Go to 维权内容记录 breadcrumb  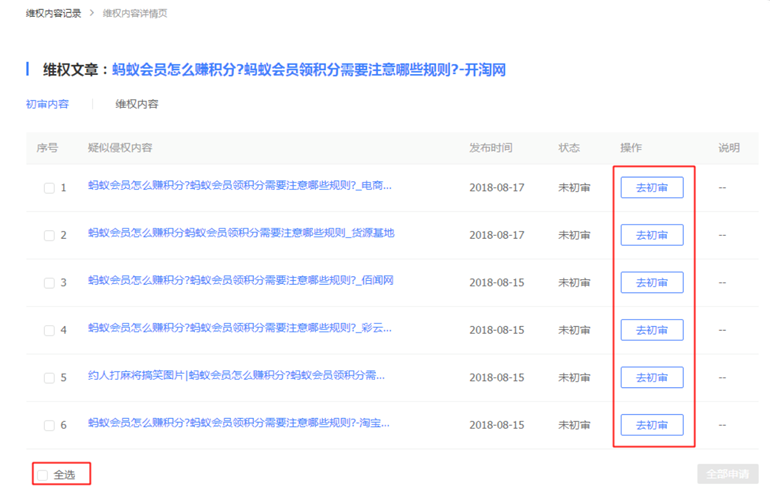pos(53,13)
